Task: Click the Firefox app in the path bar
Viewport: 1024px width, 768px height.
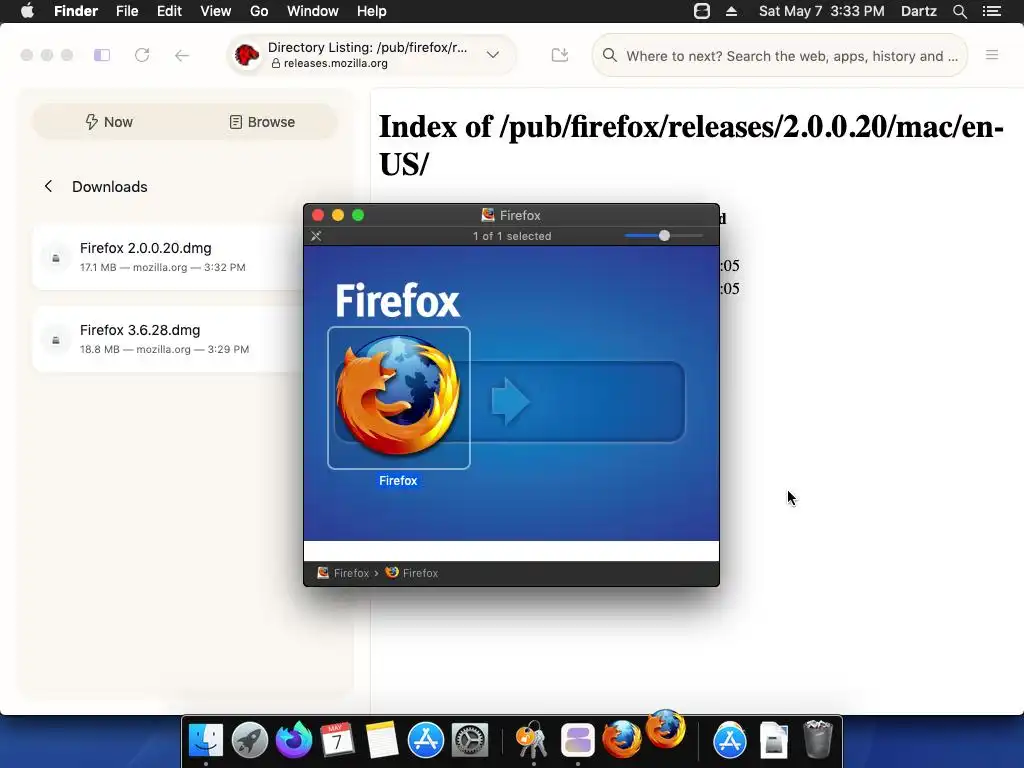Action: point(411,573)
